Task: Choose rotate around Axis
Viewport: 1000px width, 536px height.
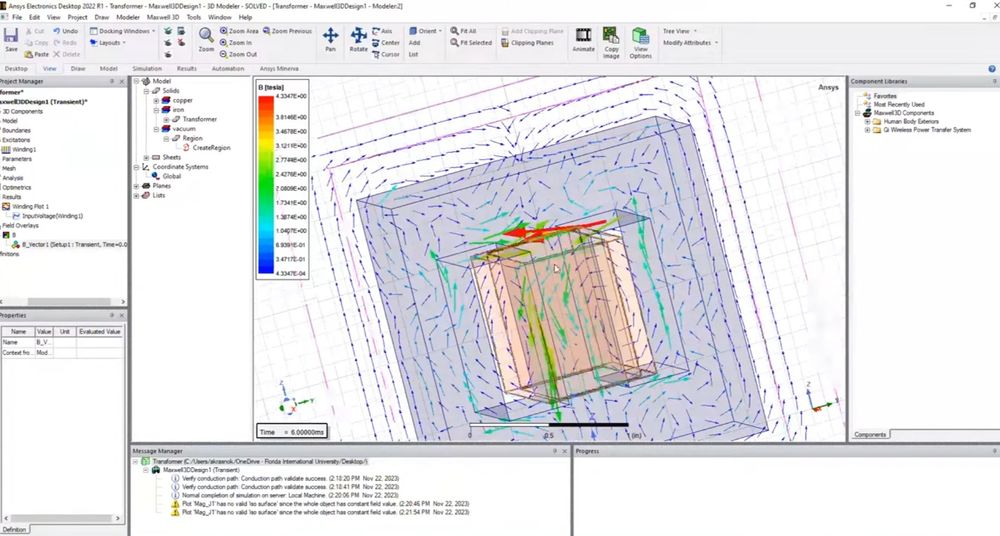Action: (382, 31)
